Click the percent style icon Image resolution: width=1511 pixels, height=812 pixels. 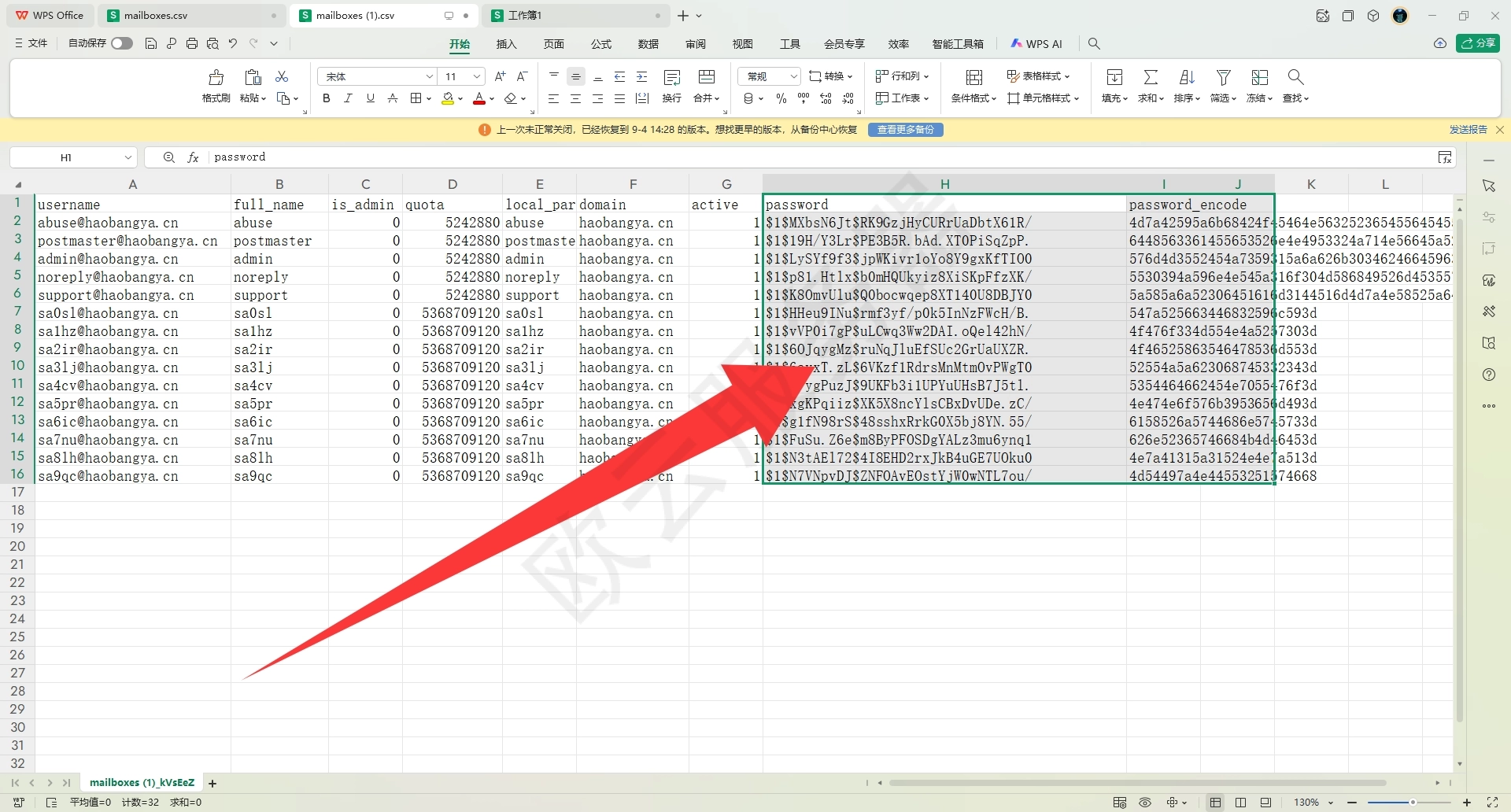[x=781, y=98]
